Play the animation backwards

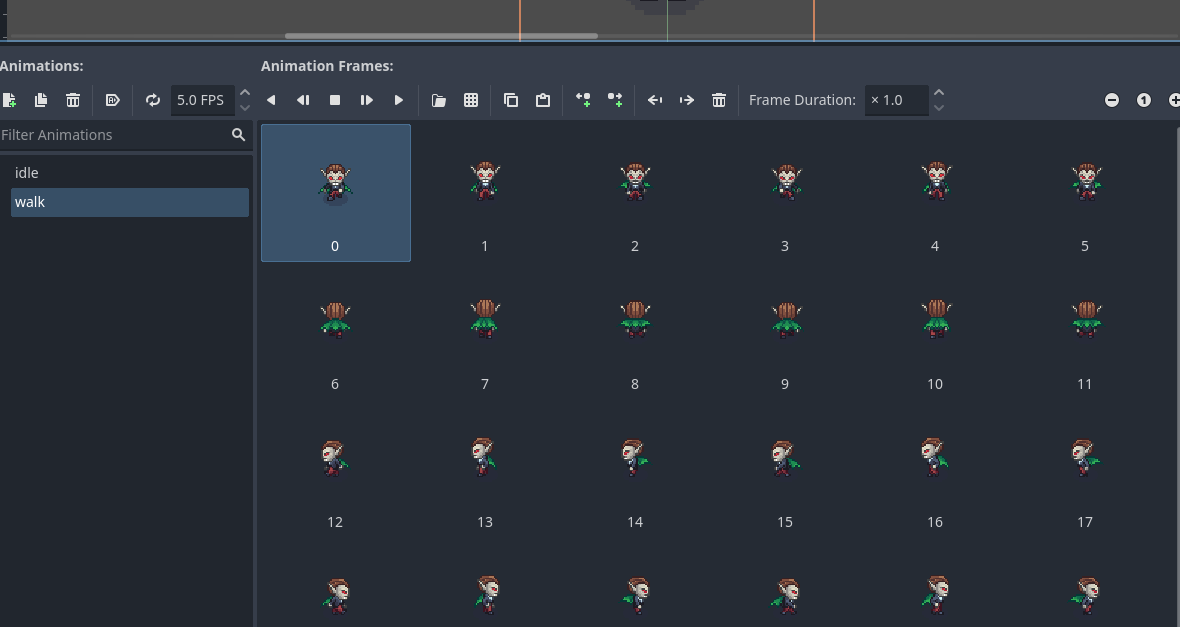271,100
